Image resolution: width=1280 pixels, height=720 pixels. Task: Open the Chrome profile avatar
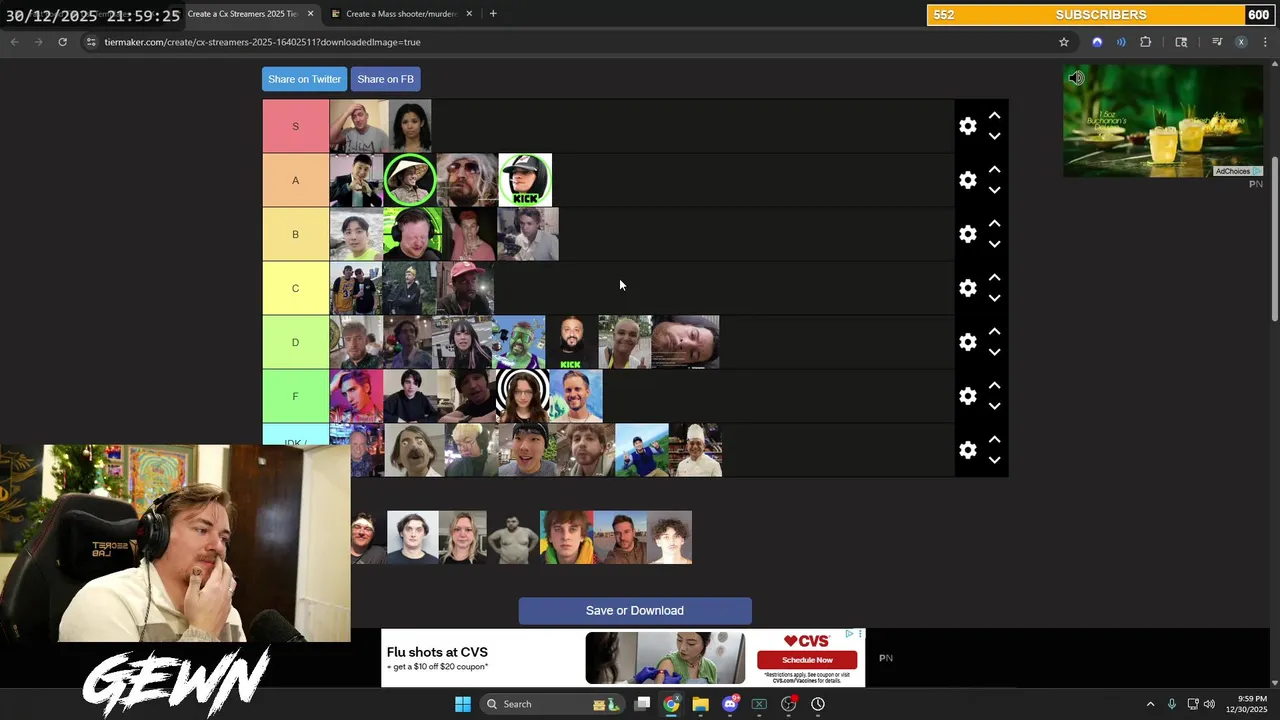click(1241, 42)
